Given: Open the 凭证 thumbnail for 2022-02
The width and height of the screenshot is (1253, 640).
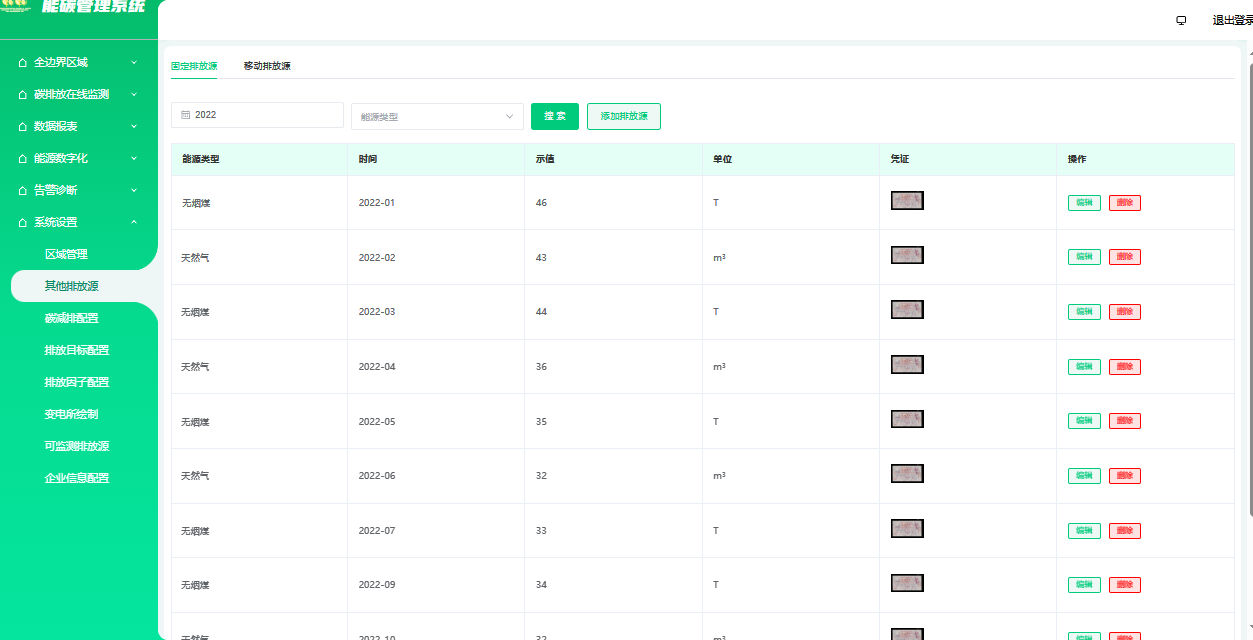Looking at the screenshot, I should tap(907, 255).
